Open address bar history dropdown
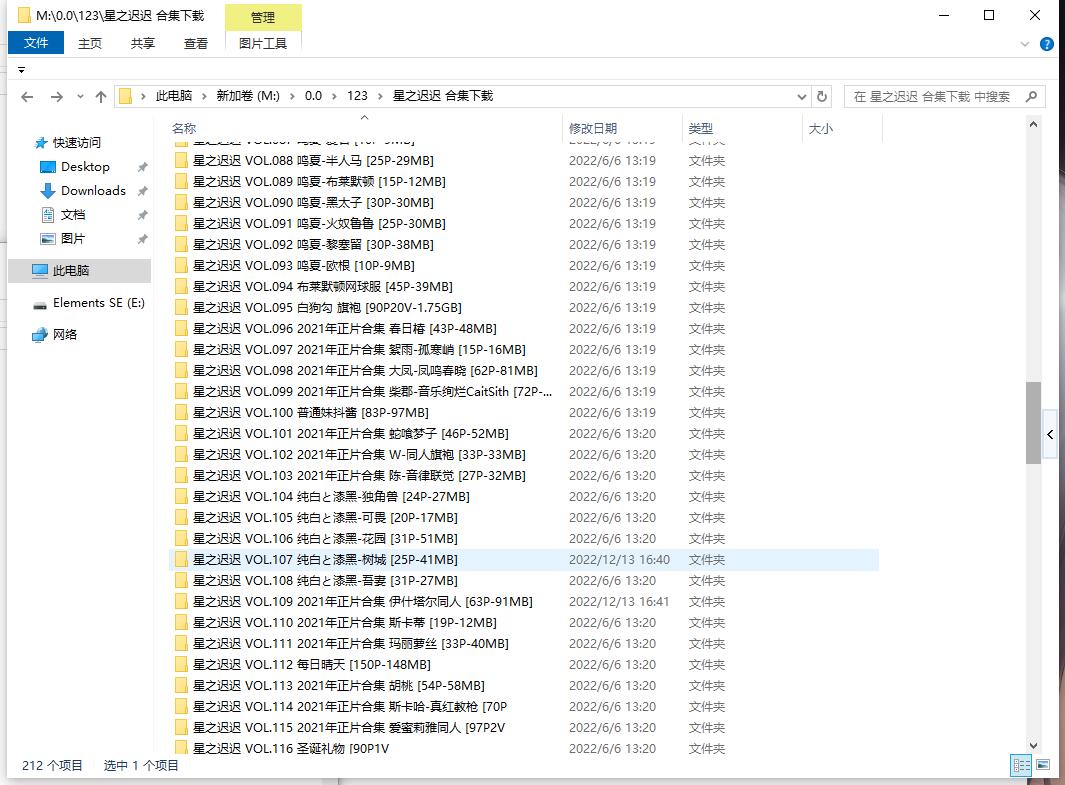 click(x=802, y=97)
